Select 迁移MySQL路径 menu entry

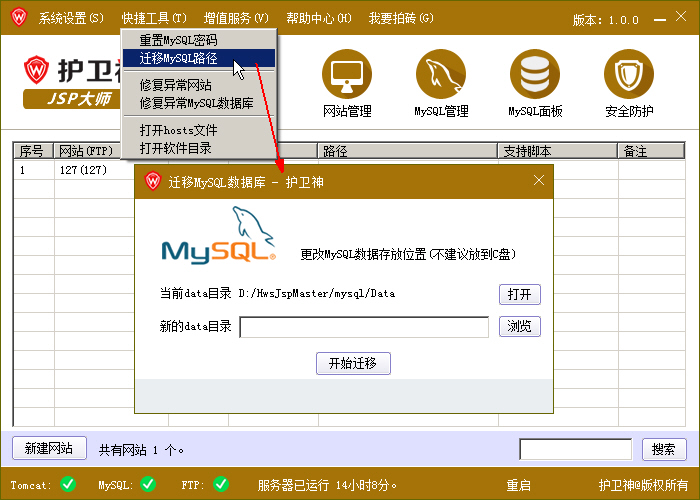[199, 58]
